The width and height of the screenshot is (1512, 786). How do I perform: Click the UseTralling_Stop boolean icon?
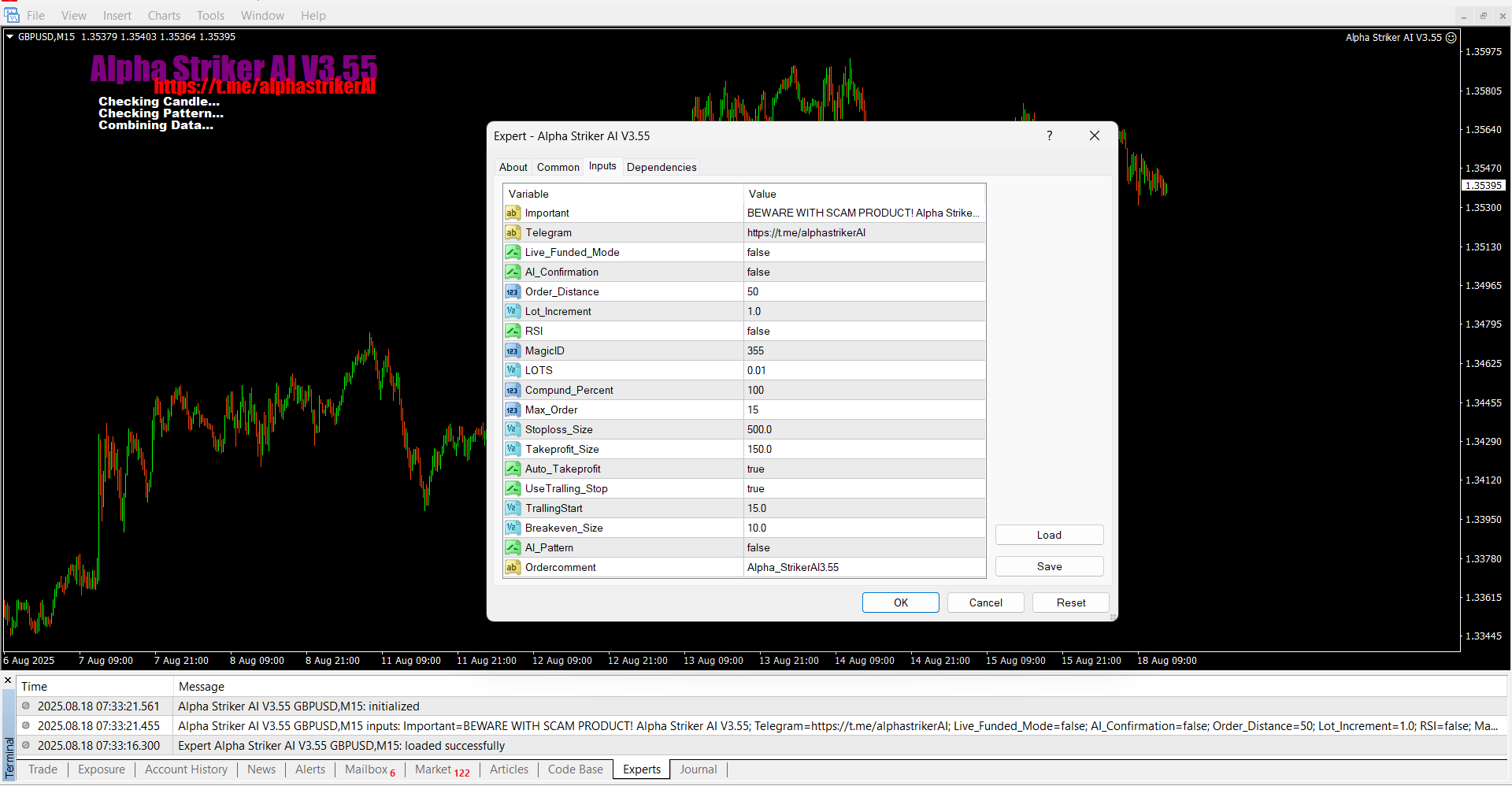pyautogui.click(x=513, y=488)
